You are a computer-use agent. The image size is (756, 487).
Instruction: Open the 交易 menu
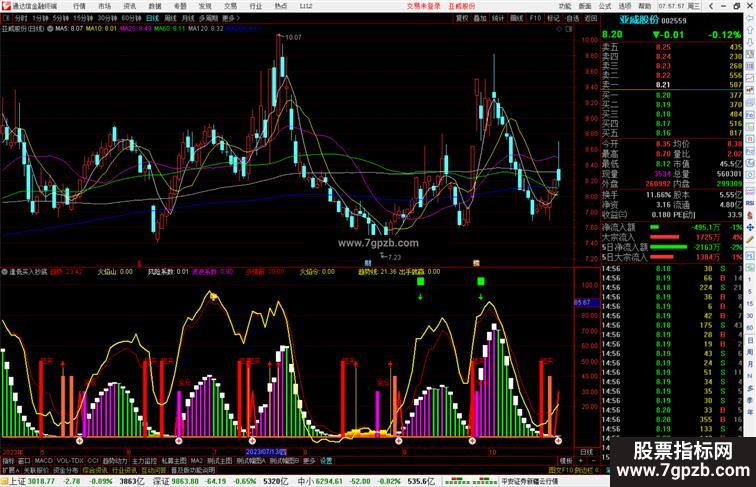[x=230, y=6]
